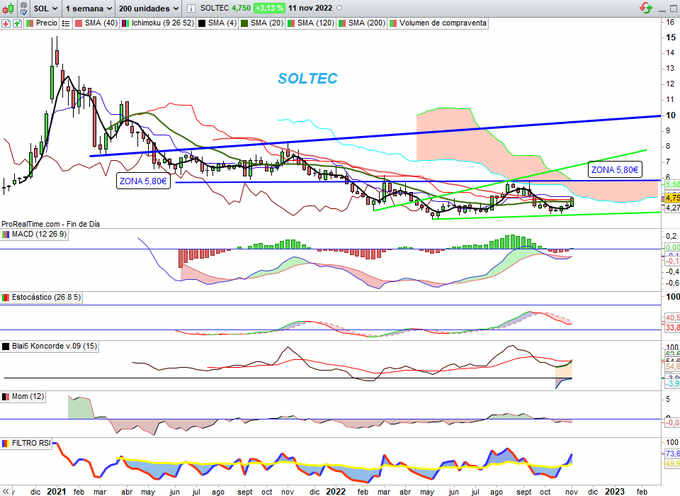Click the green plus add icon
680x496 pixels.
tap(17, 23)
